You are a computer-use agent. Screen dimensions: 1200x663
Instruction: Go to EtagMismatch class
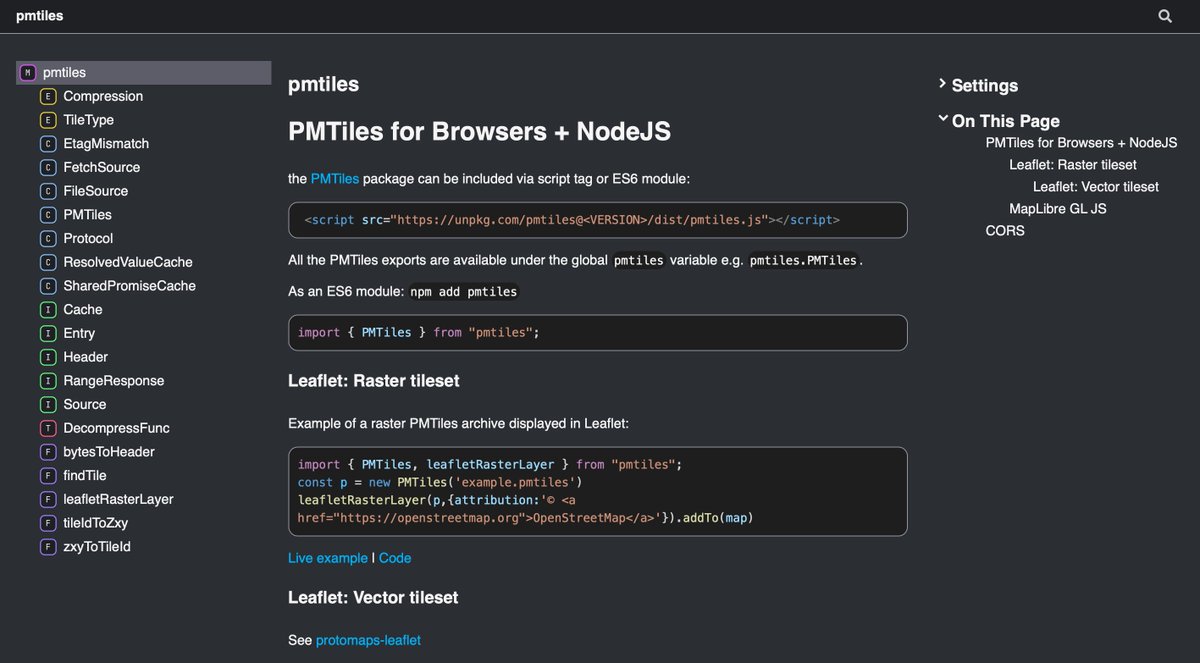pos(106,144)
